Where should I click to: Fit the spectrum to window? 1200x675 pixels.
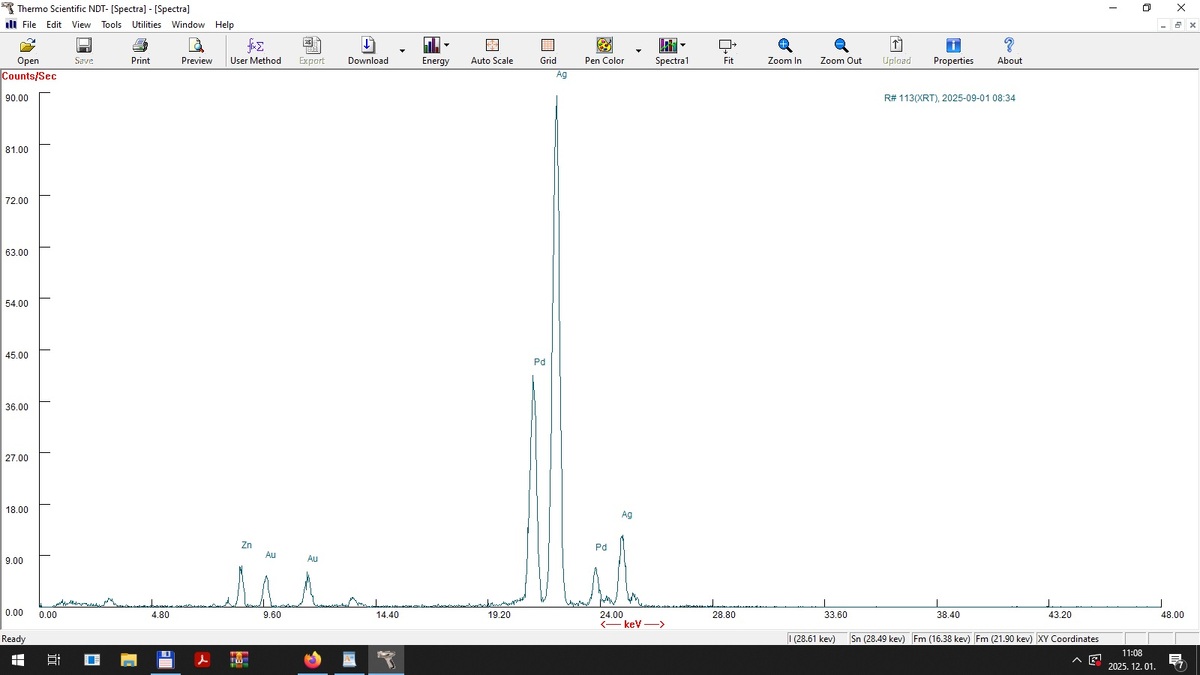pyautogui.click(x=728, y=51)
